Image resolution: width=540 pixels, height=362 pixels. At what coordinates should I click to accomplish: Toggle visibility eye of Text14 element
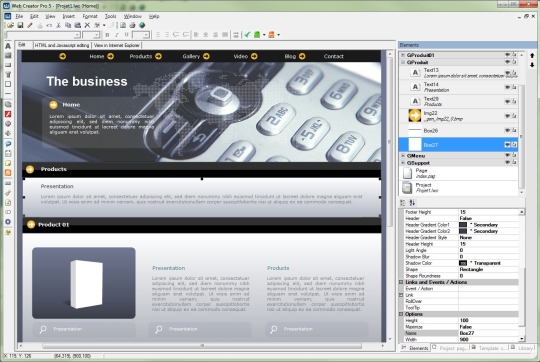507,87
